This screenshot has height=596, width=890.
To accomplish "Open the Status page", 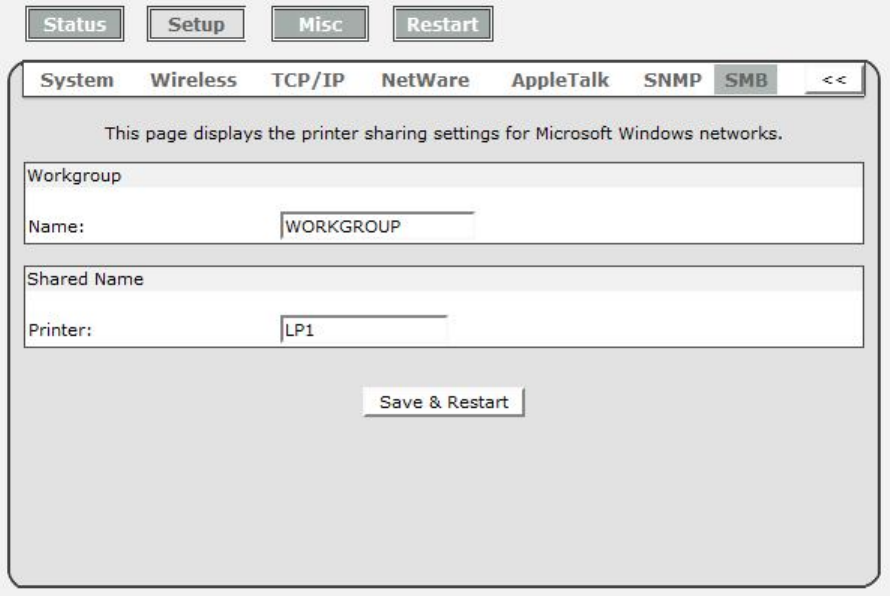I will (73, 23).
